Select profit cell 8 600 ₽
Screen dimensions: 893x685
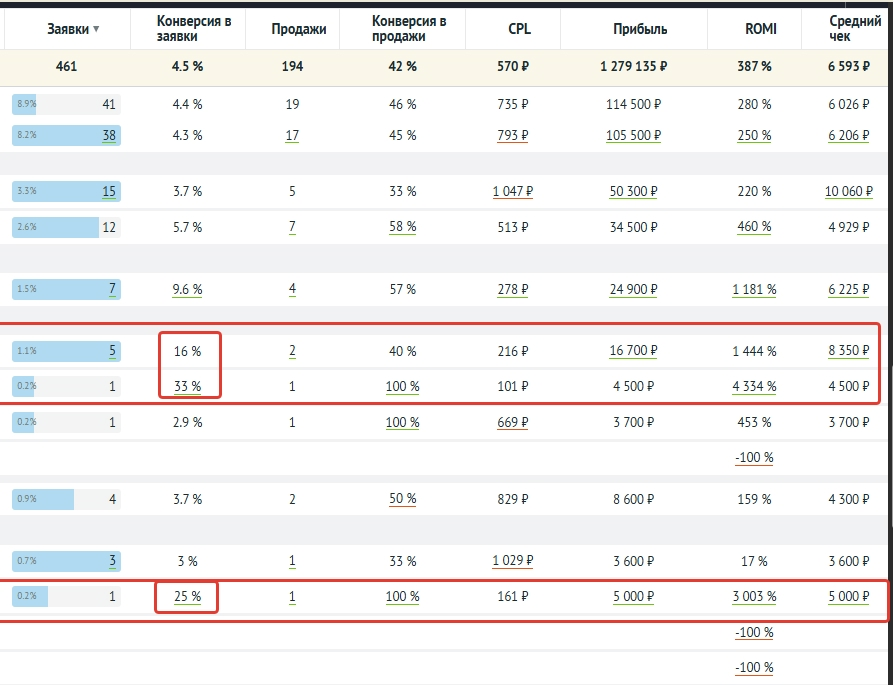(633, 499)
